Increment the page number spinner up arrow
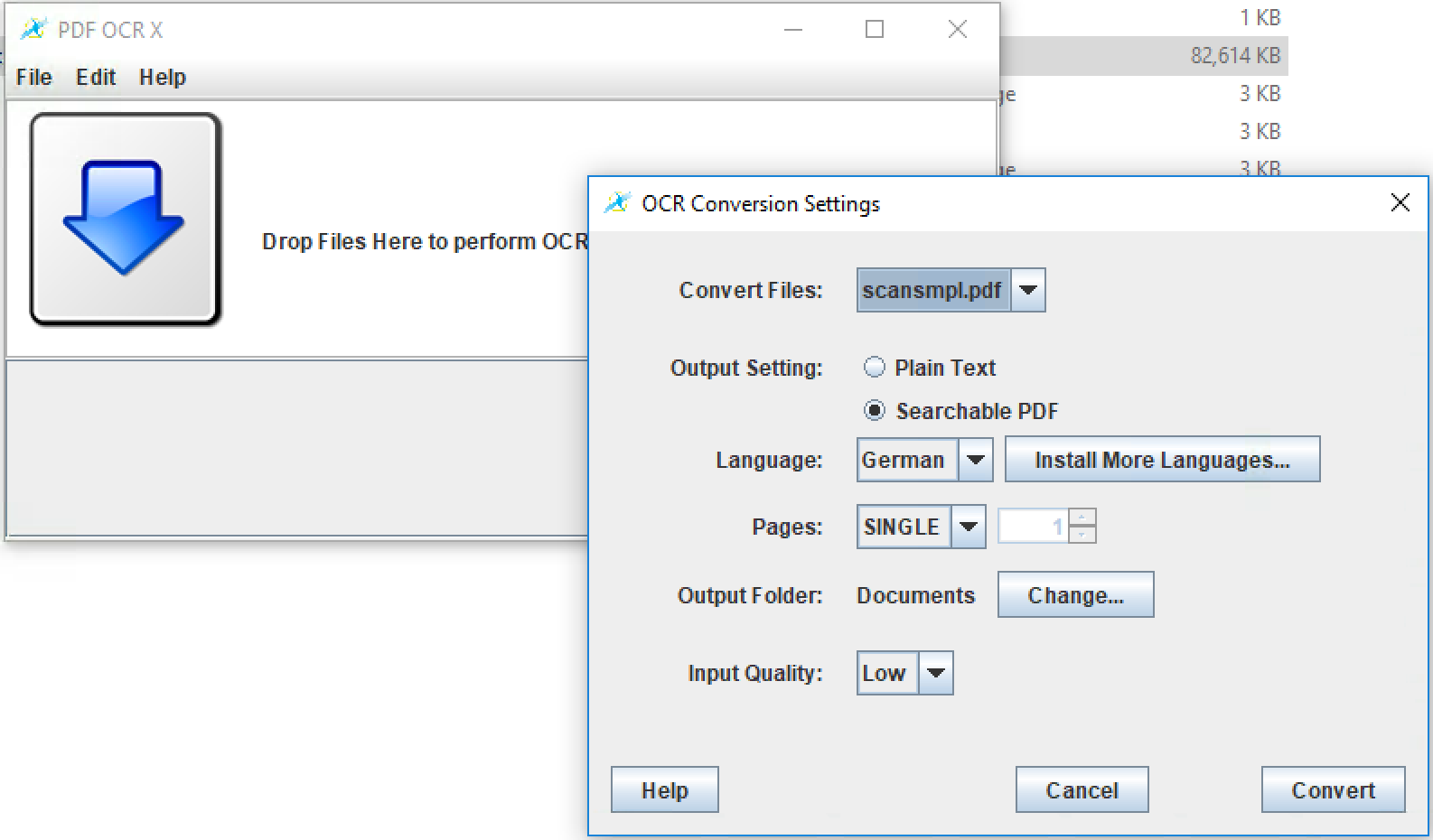This screenshot has height=840, width=1433. (1082, 518)
